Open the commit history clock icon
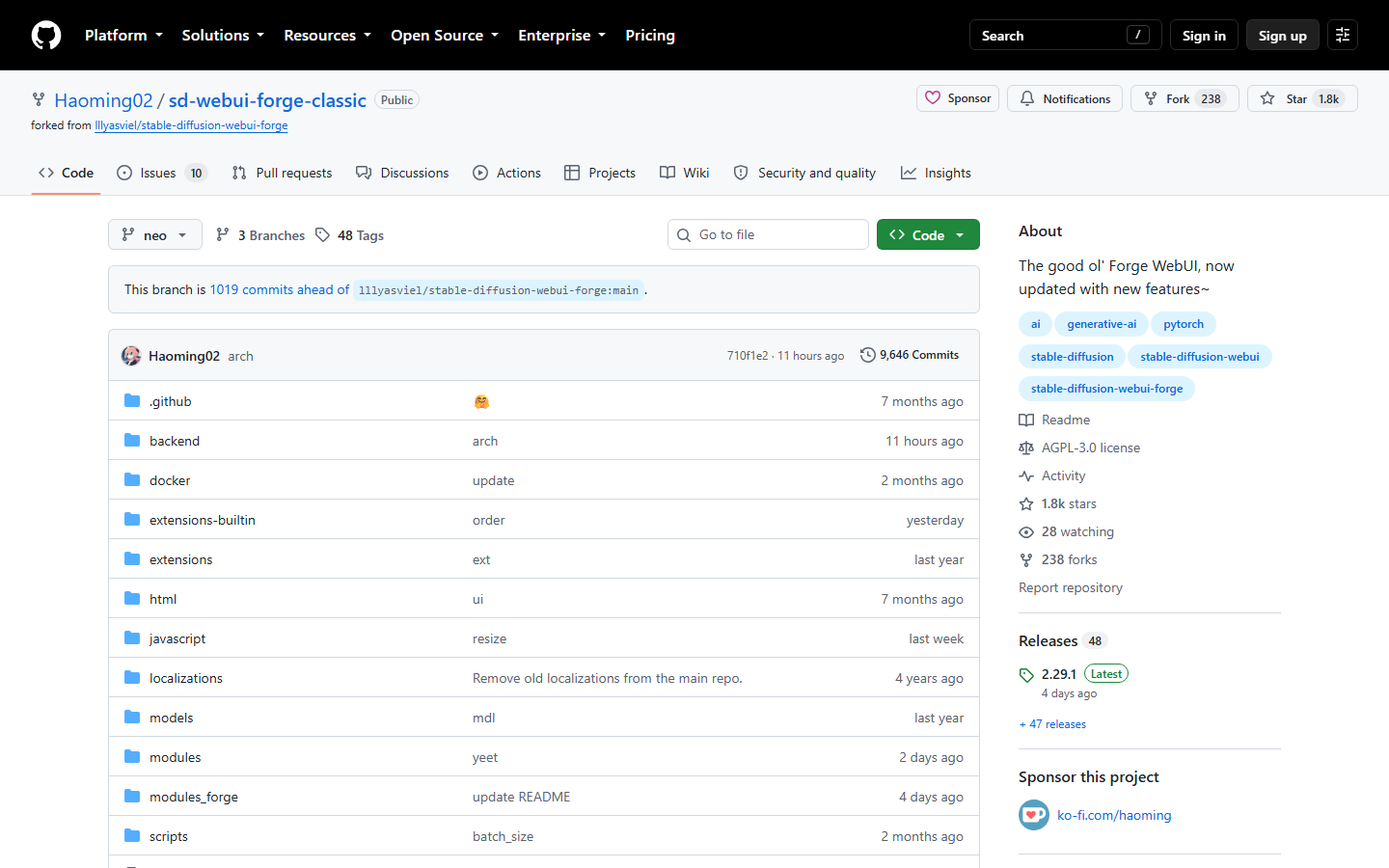This screenshot has width=1389, height=868. click(x=868, y=355)
